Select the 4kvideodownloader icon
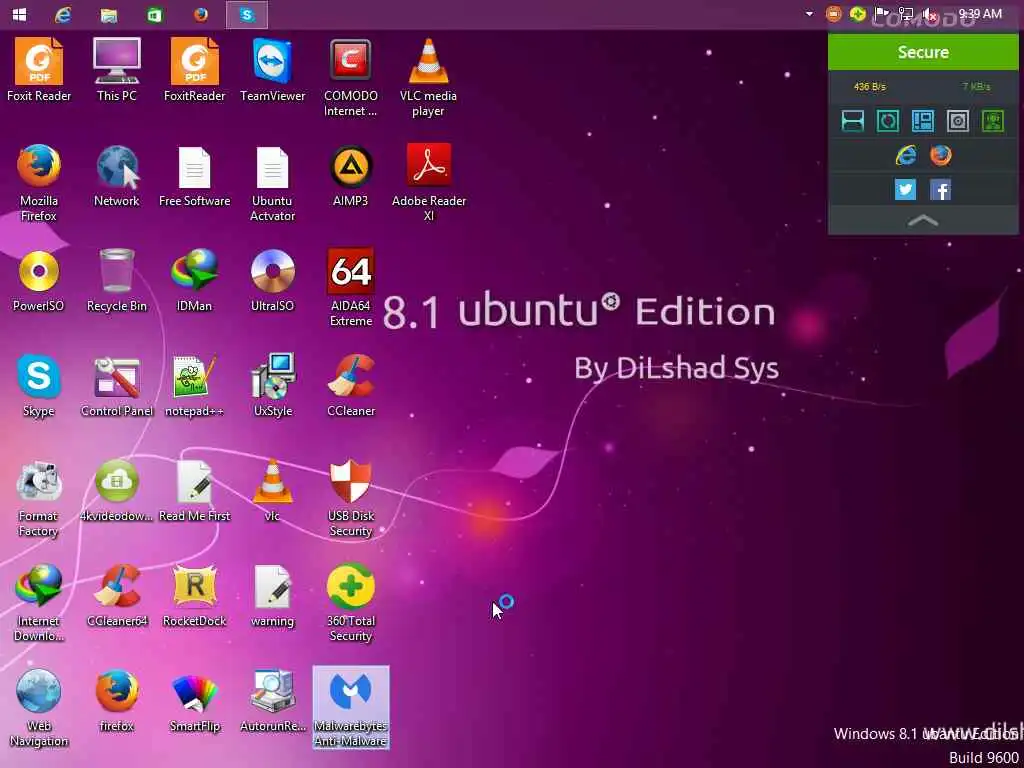The image size is (1024, 768). point(117,491)
